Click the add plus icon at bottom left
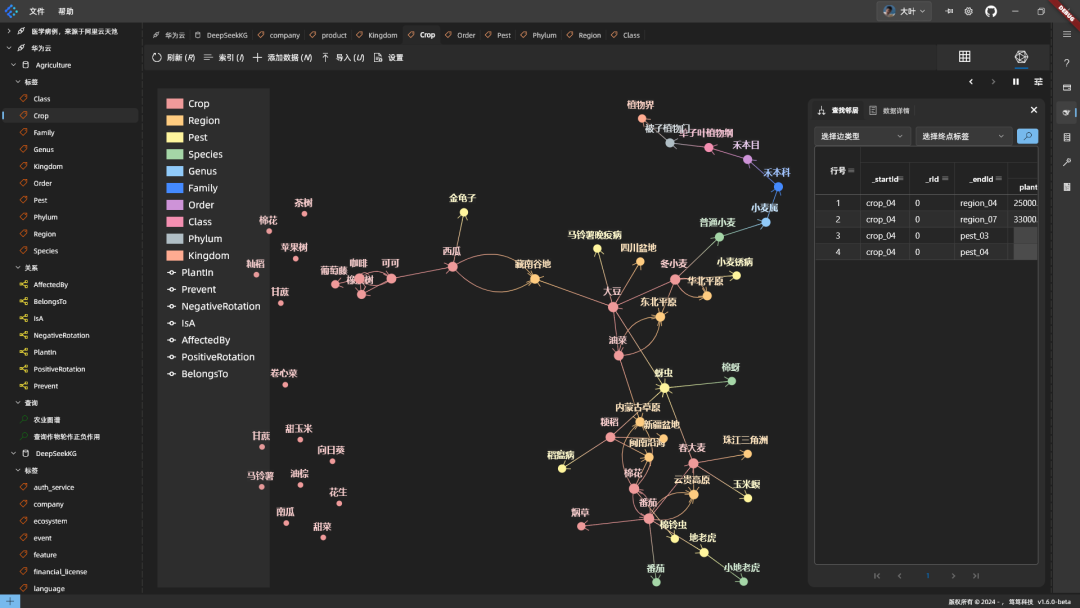 [10, 601]
